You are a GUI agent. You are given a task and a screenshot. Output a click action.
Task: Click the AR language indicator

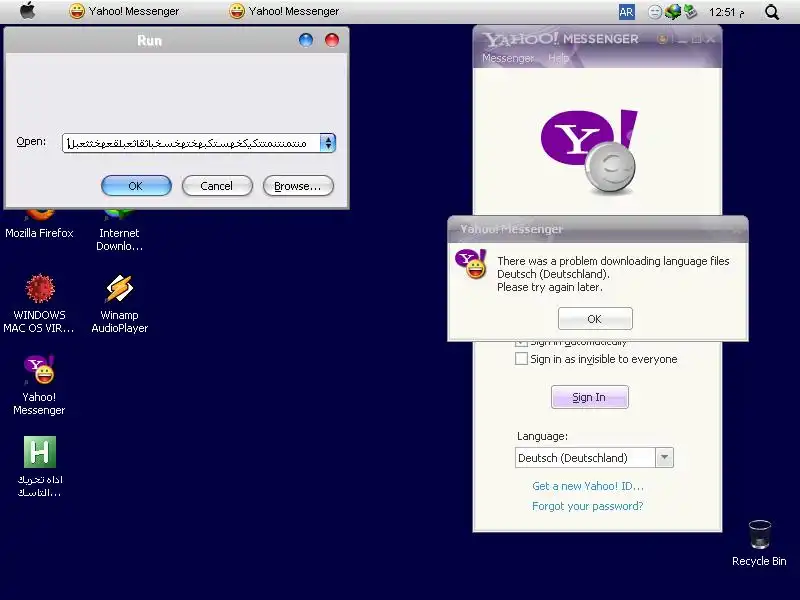point(627,12)
